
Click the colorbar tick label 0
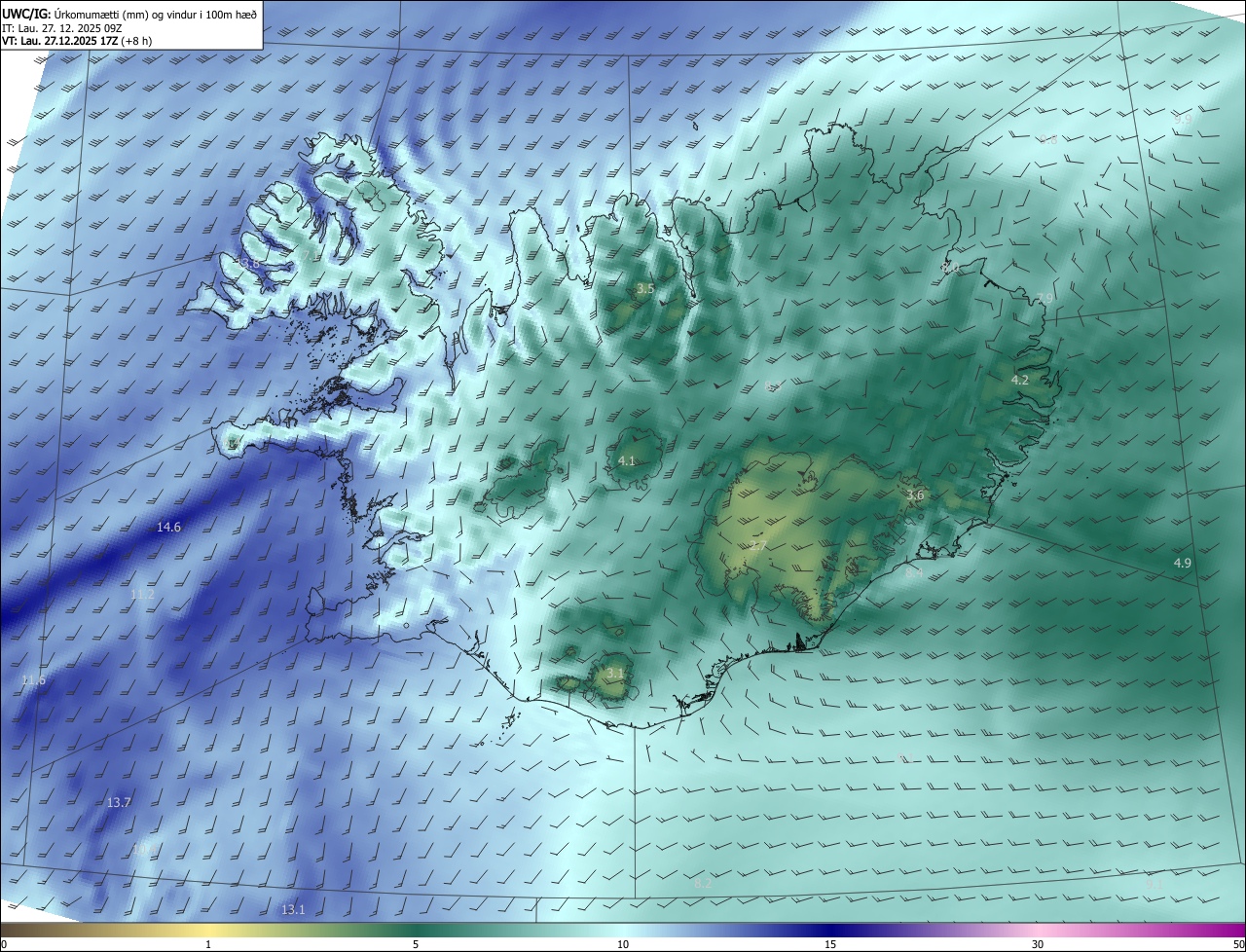pyautogui.click(x=4, y=944)
